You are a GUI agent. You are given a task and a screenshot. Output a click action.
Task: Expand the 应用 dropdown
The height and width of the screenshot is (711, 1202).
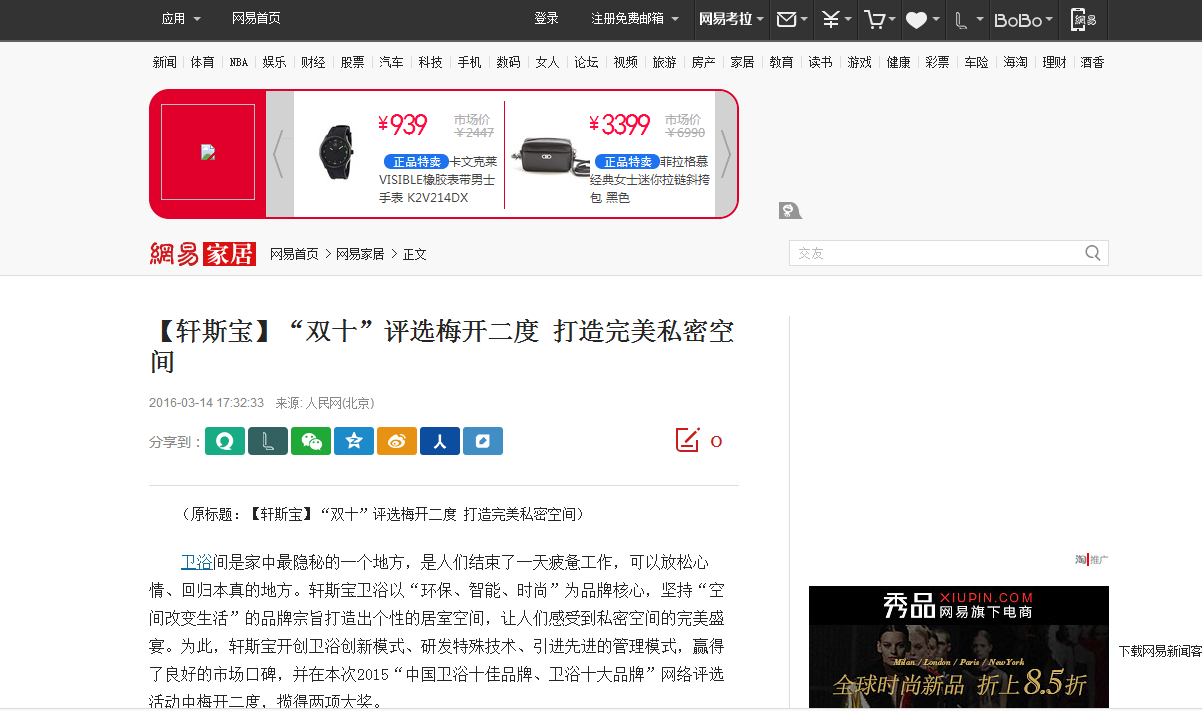click(181, 19)
